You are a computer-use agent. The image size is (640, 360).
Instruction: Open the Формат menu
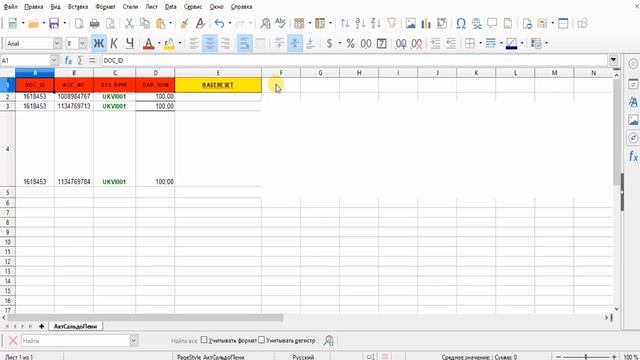[x=105, y=7]
